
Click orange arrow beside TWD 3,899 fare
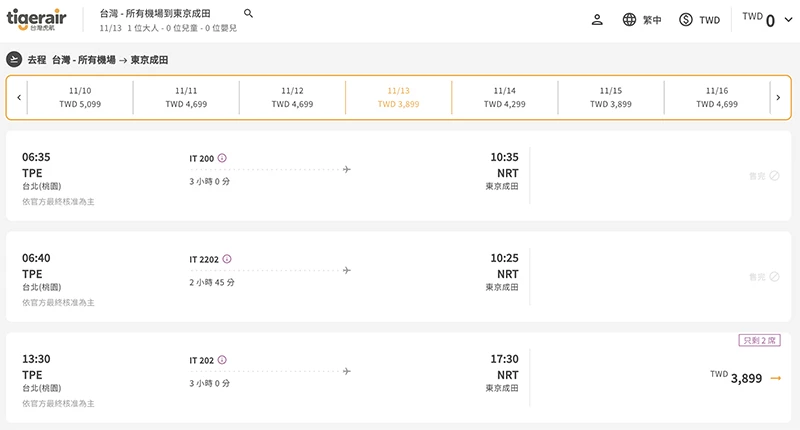[776, 378]
